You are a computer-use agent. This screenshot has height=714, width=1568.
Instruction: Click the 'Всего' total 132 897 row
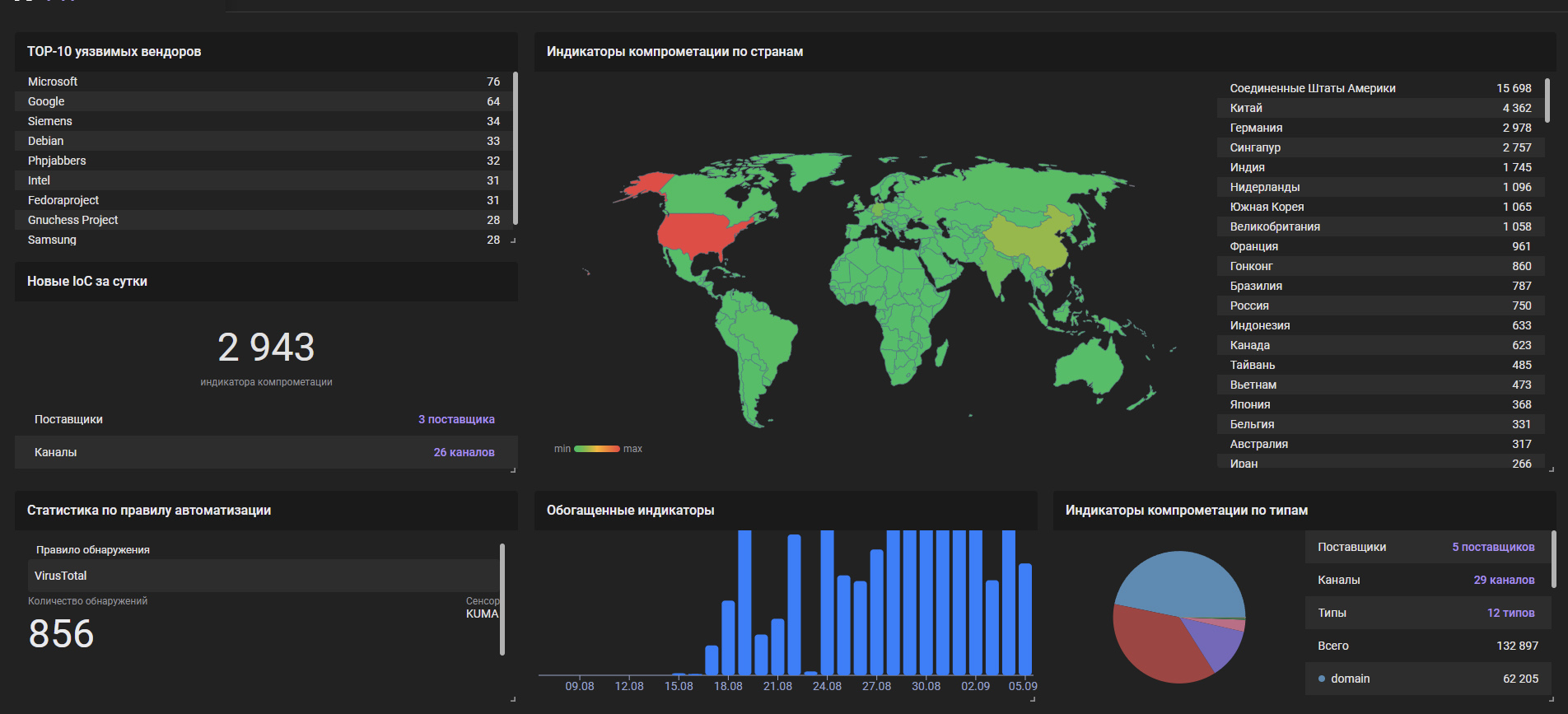tap(1428, 646)
